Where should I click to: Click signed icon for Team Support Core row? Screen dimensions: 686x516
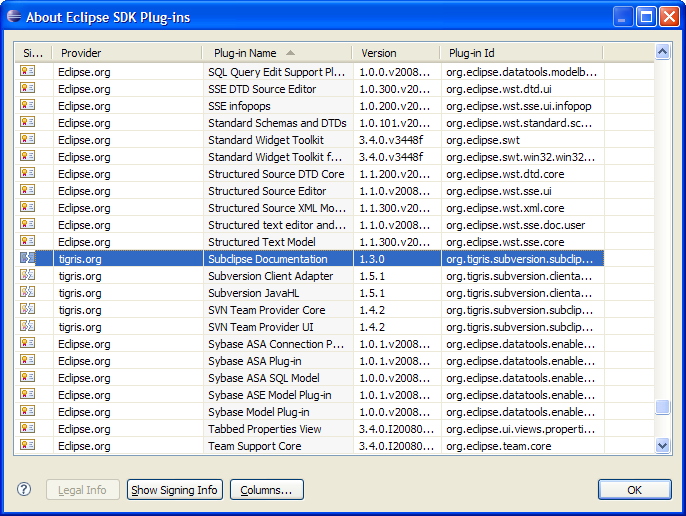[28, 445]
